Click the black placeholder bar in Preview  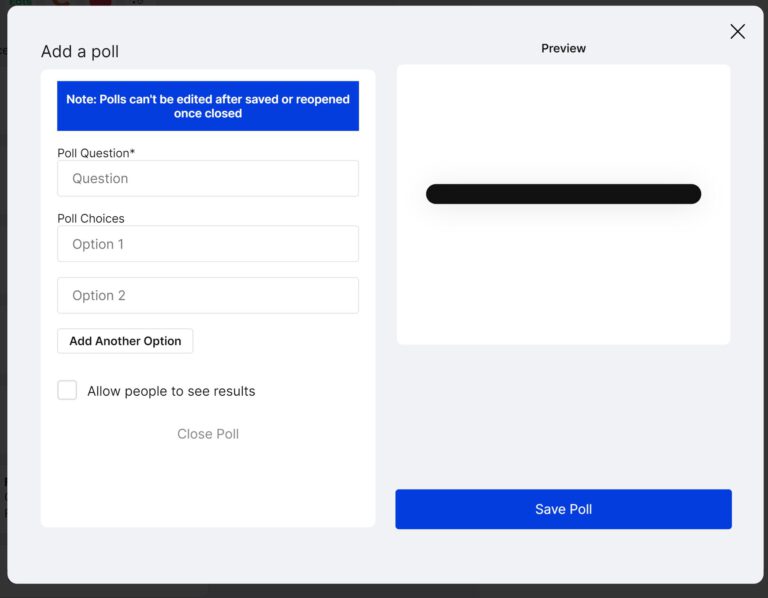tap(563, 194)
